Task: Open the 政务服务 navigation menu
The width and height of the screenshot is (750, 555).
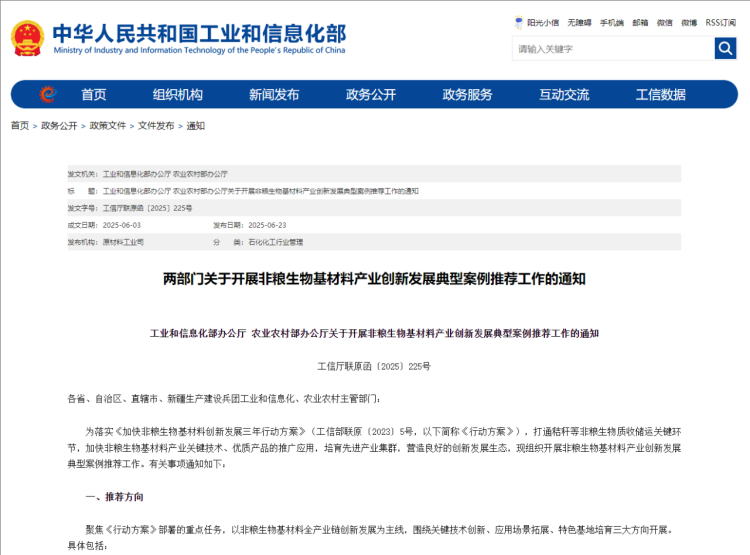Action: pos(468,95)
